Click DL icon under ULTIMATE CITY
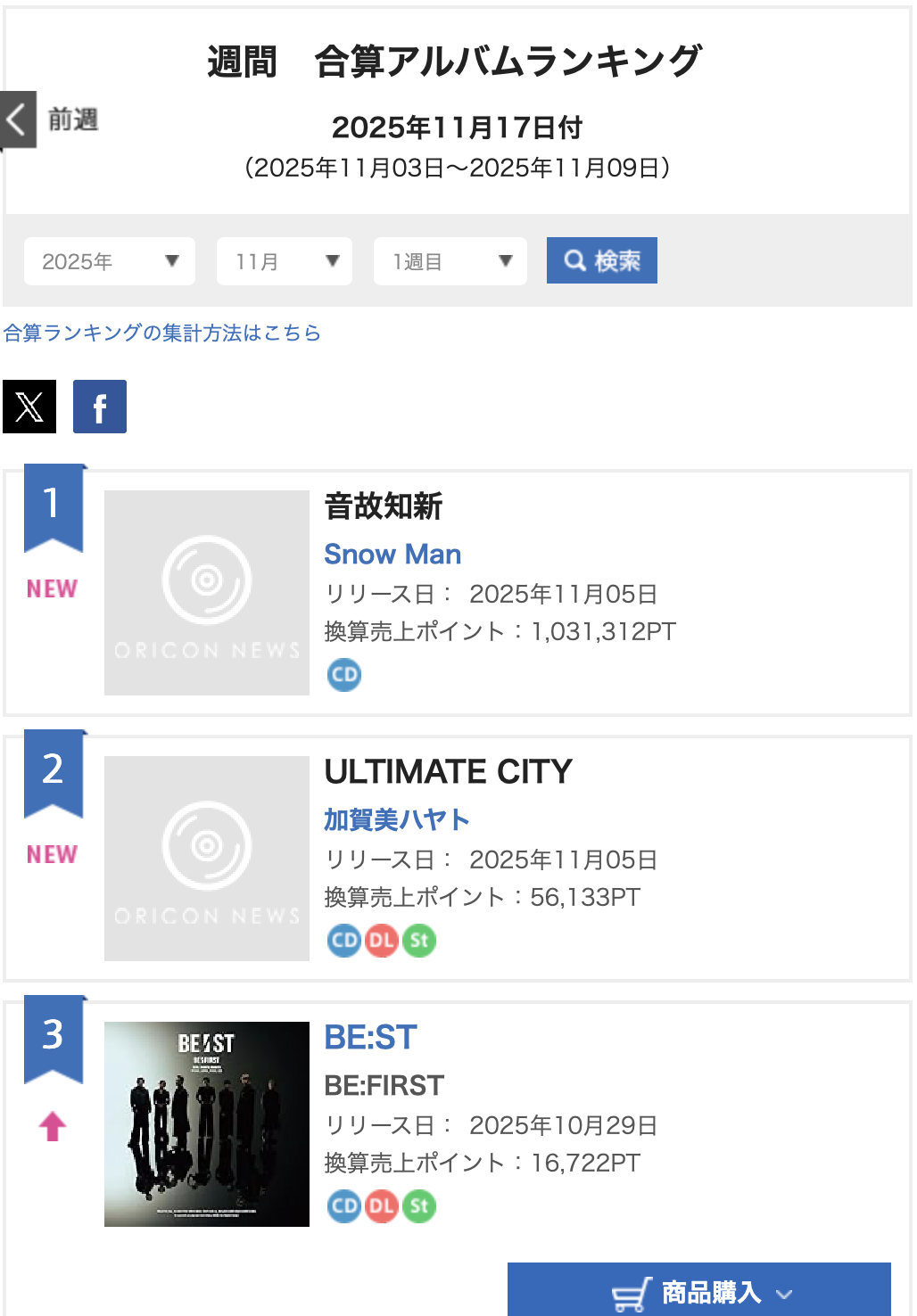917x1316 pixels. coord(382,941)
